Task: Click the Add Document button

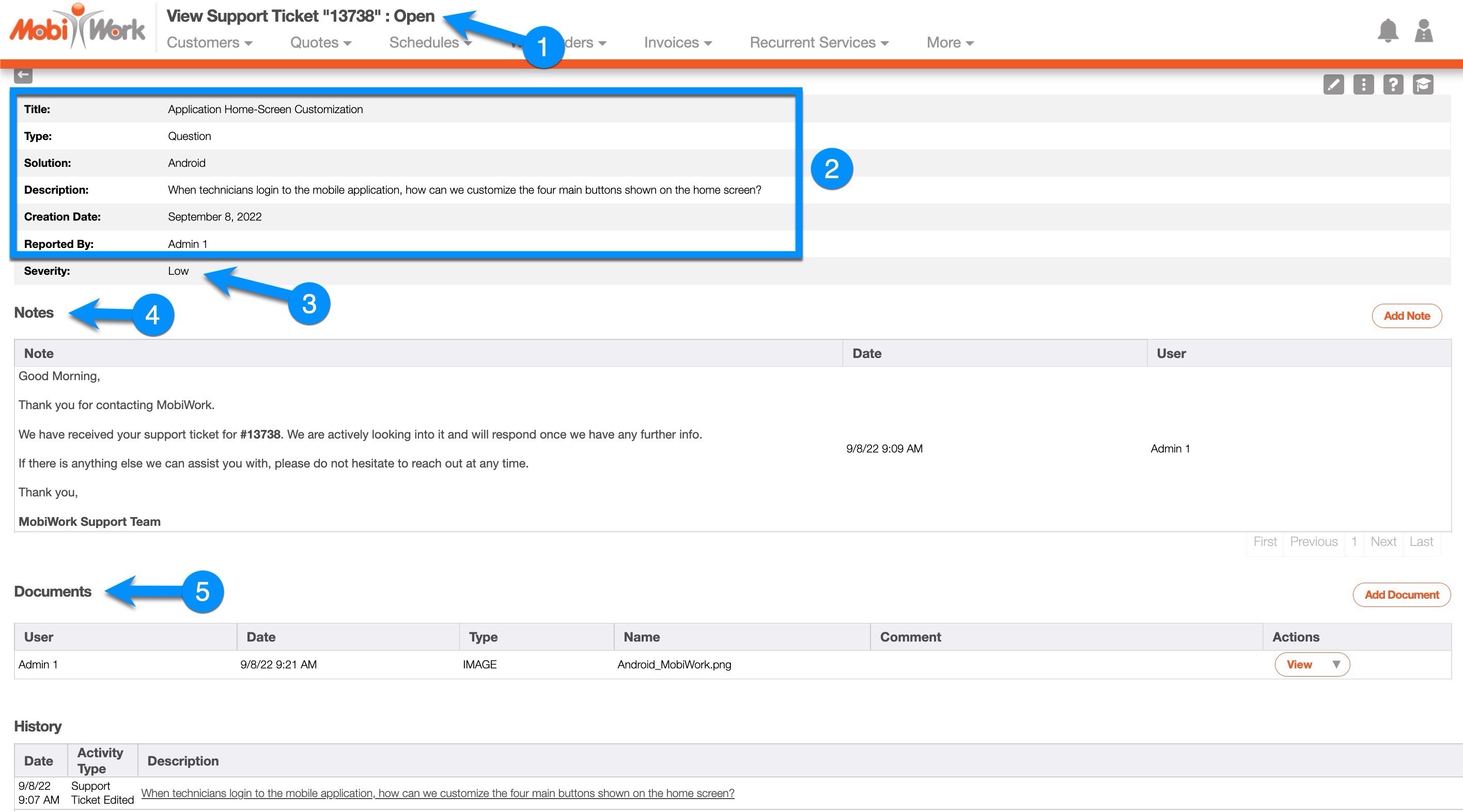Action: point(1401,595)
